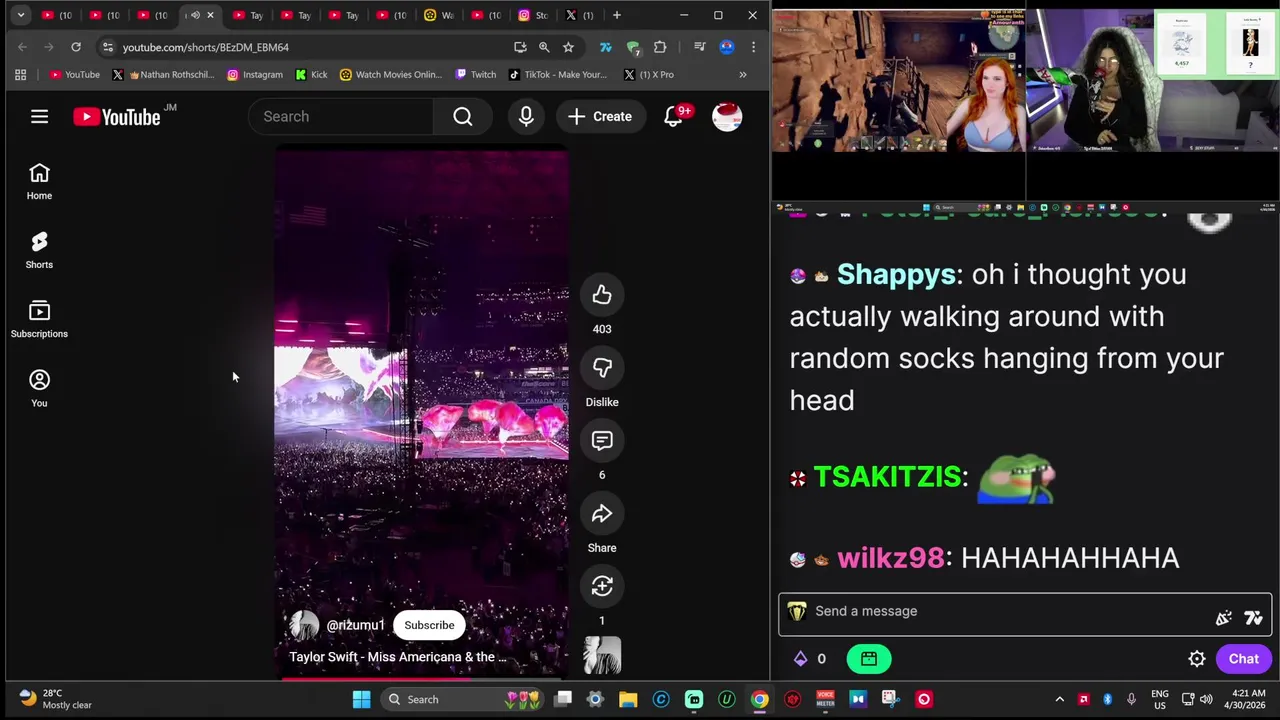Open the Twitch bookmark

[476, 75]
